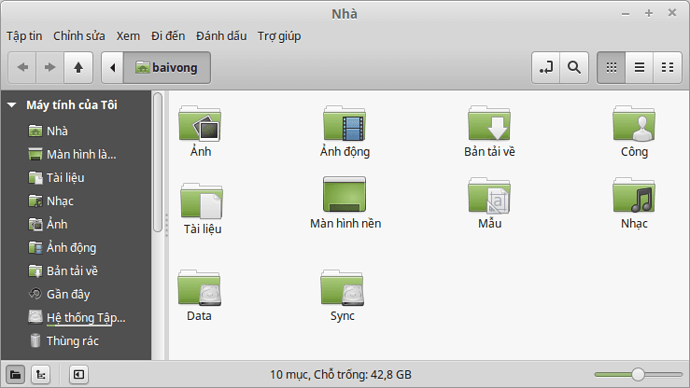The image size is (690, 388).
Task: Switch to list view
Action: point(639,67)
